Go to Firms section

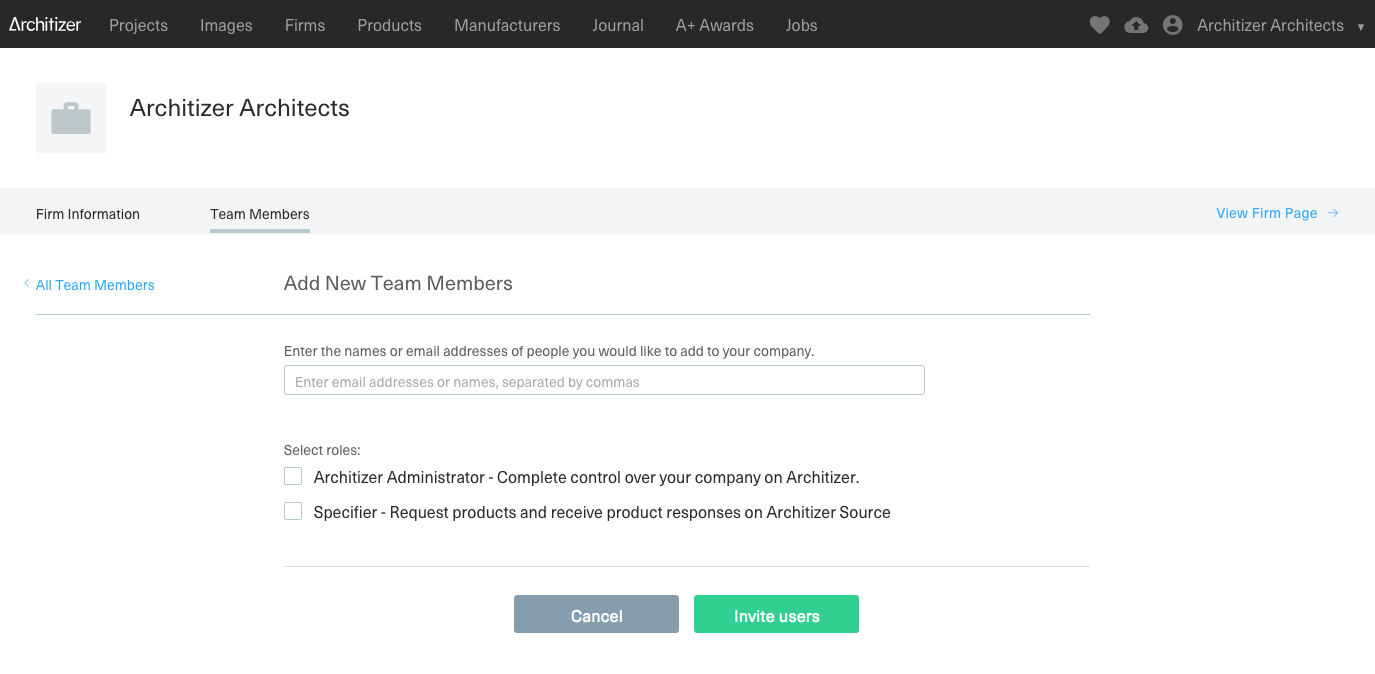pyautogui.click(x=305, y=25)
